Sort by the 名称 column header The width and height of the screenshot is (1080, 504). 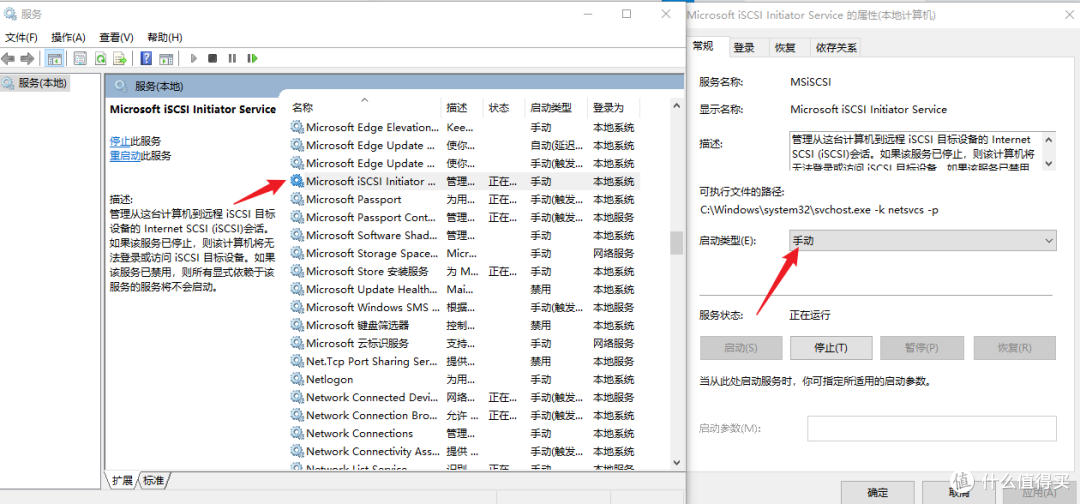click(x=364, y=107)
